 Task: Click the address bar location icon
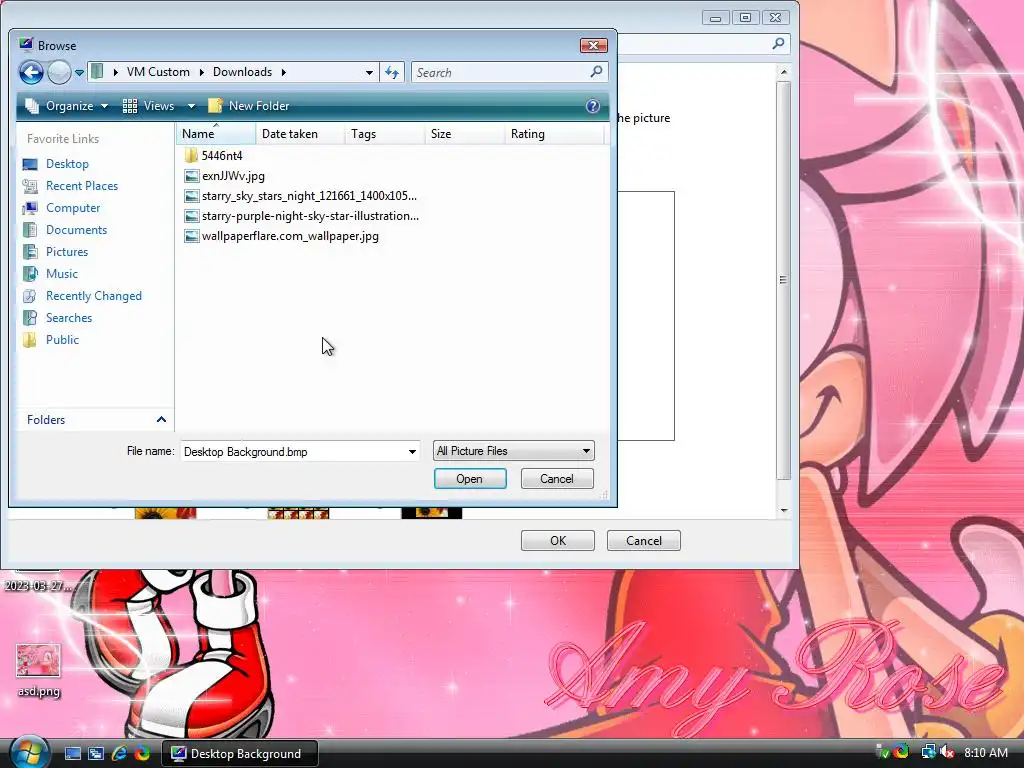97,72
